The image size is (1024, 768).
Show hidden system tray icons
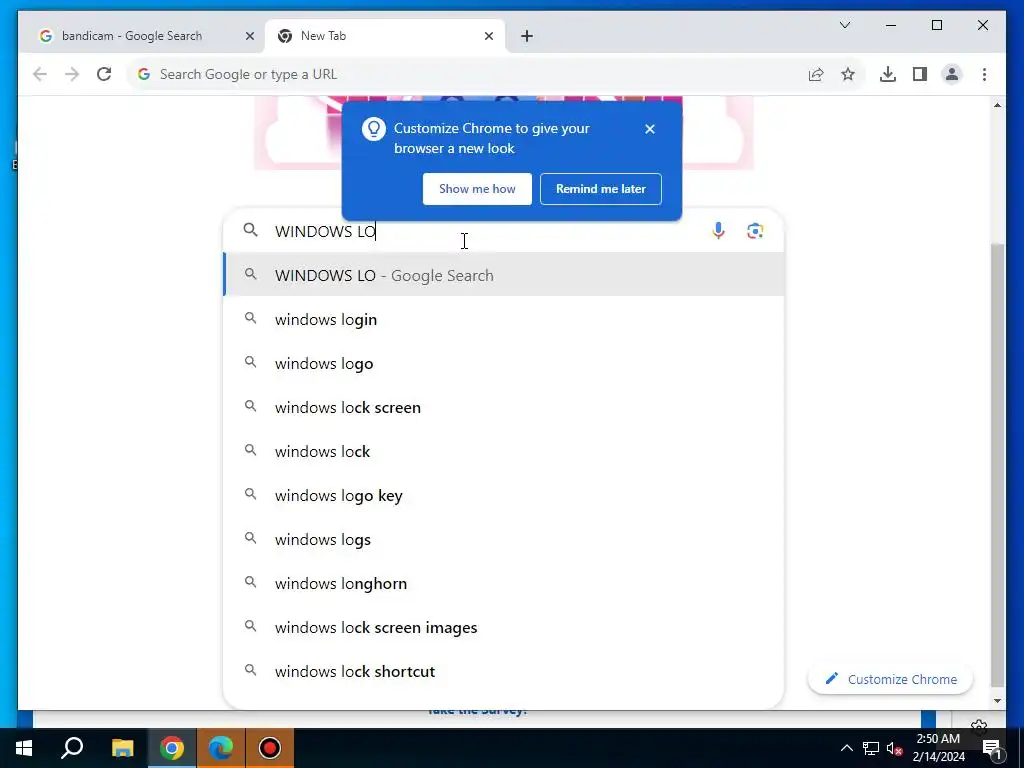tap(846, 748)
